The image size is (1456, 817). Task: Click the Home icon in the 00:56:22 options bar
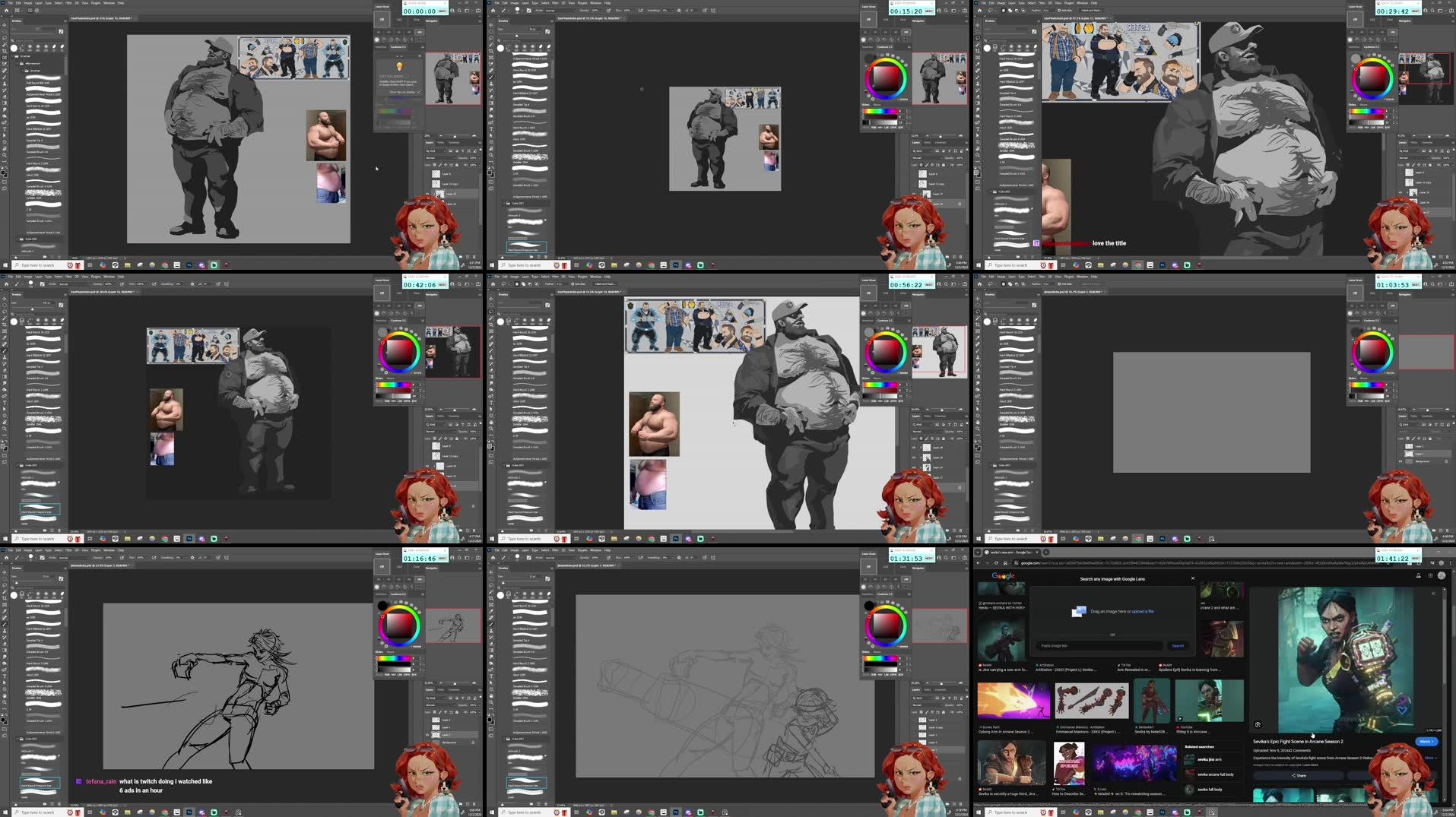point(492,283)
